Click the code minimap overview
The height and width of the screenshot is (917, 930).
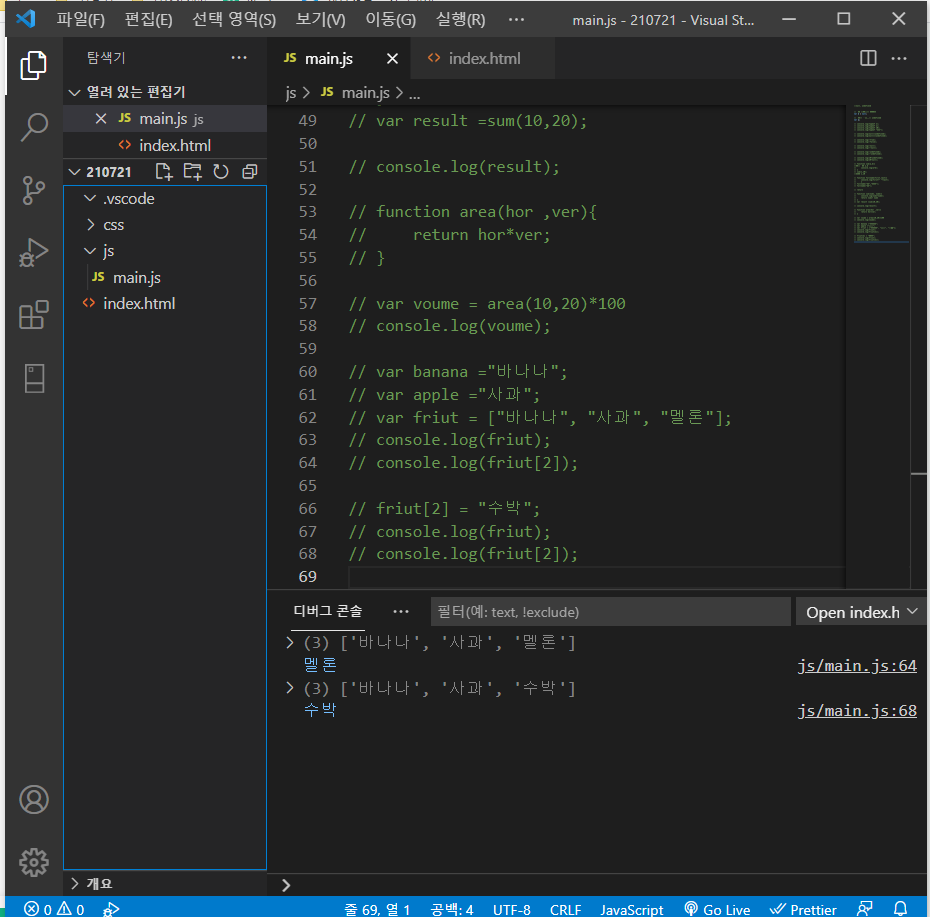click(x=880, y=173)
